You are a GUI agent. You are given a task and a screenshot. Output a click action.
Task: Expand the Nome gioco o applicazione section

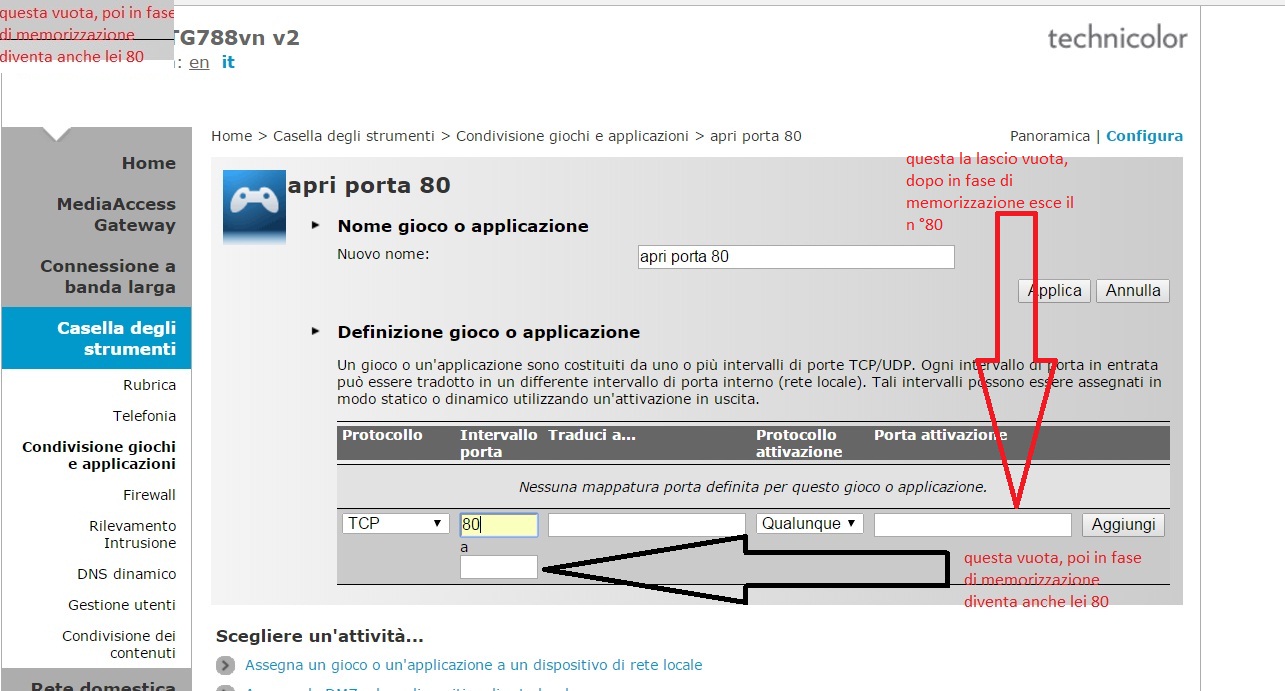pyautogui.click(x=316, y=226)
